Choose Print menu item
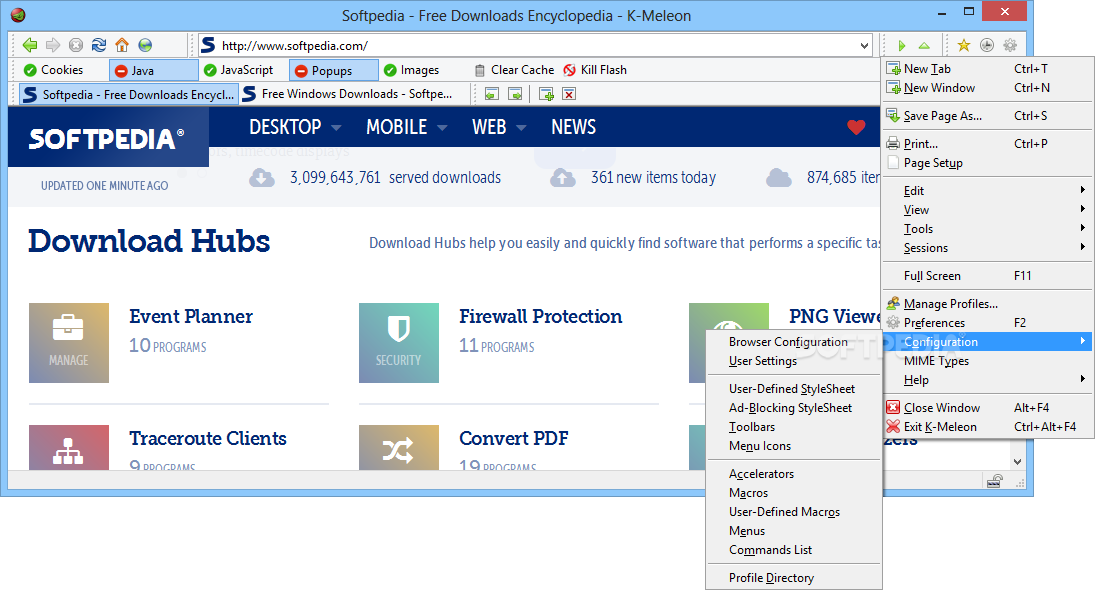The height and width of the screenshot is (590, 1095). 988,143
